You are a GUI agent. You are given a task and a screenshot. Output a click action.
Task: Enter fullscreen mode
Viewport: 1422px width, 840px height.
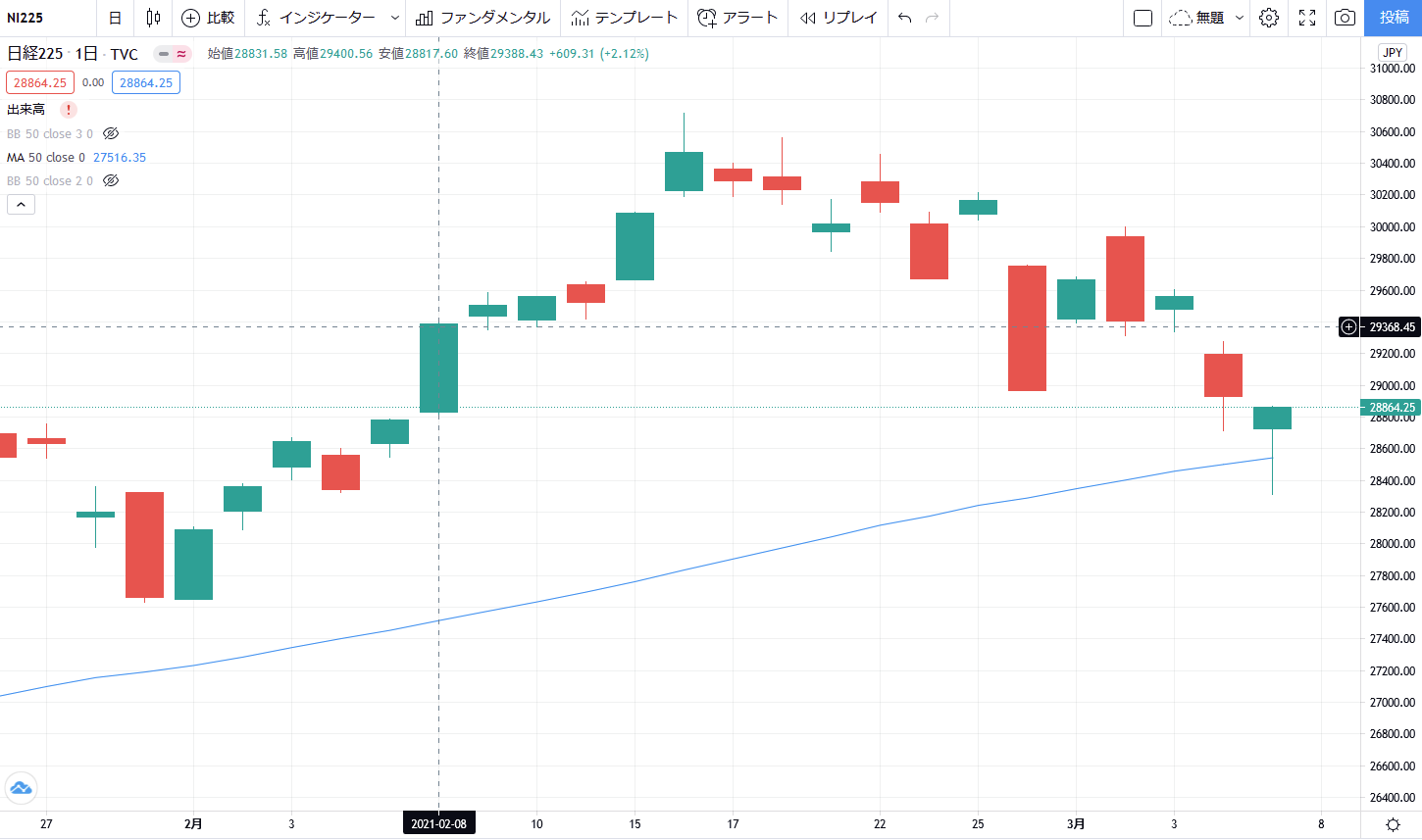tap(1307, 18)
